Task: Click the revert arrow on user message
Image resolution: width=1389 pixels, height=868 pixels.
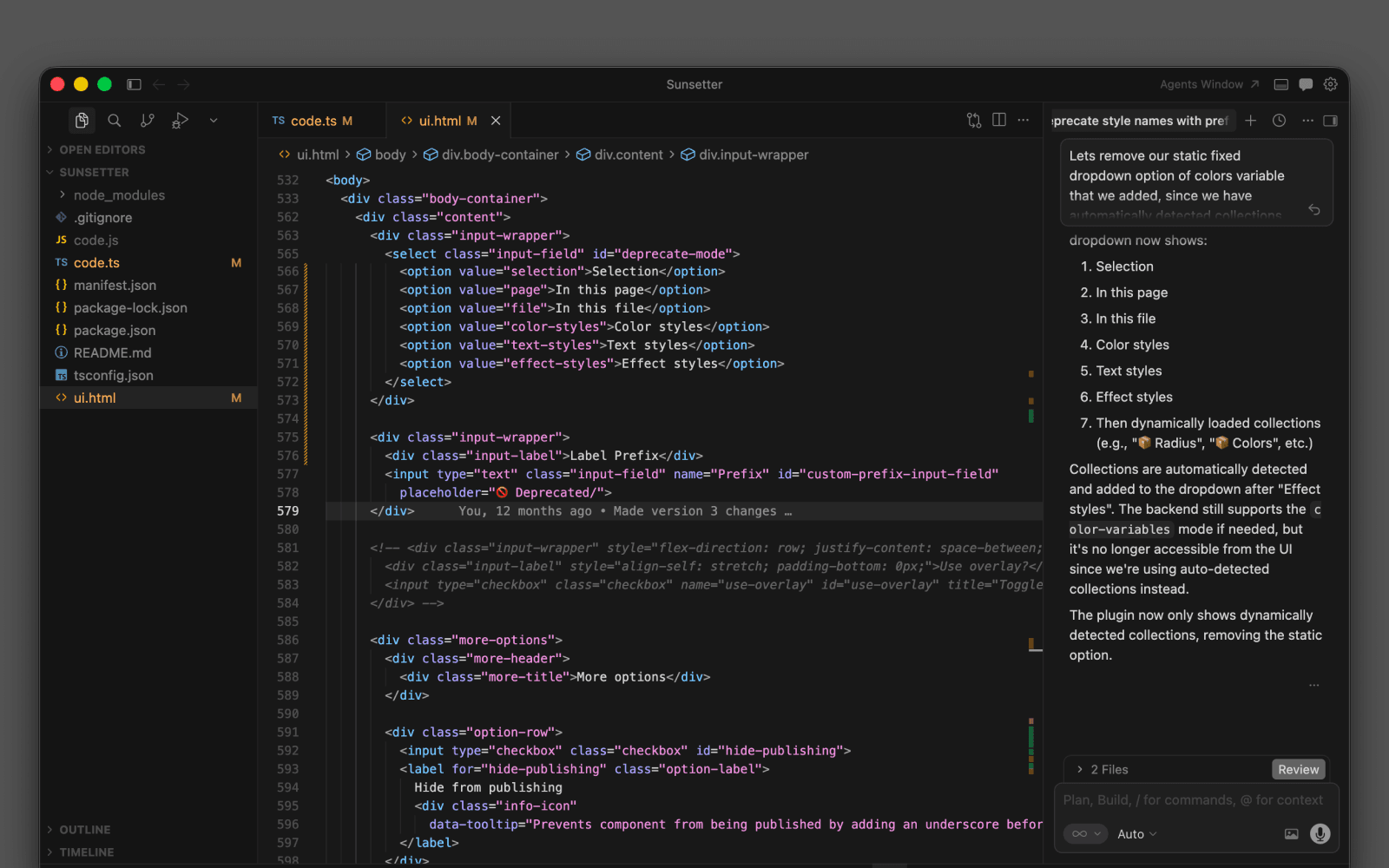Action: tap(1314, 209)
